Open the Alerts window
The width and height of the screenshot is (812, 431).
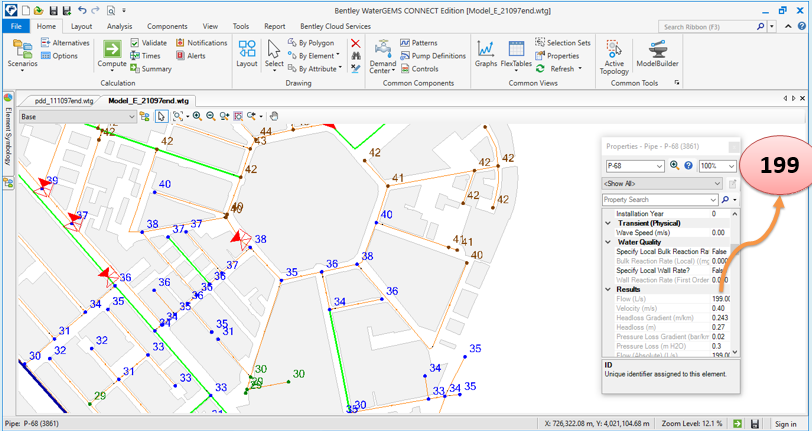click(x=191, y=56)
